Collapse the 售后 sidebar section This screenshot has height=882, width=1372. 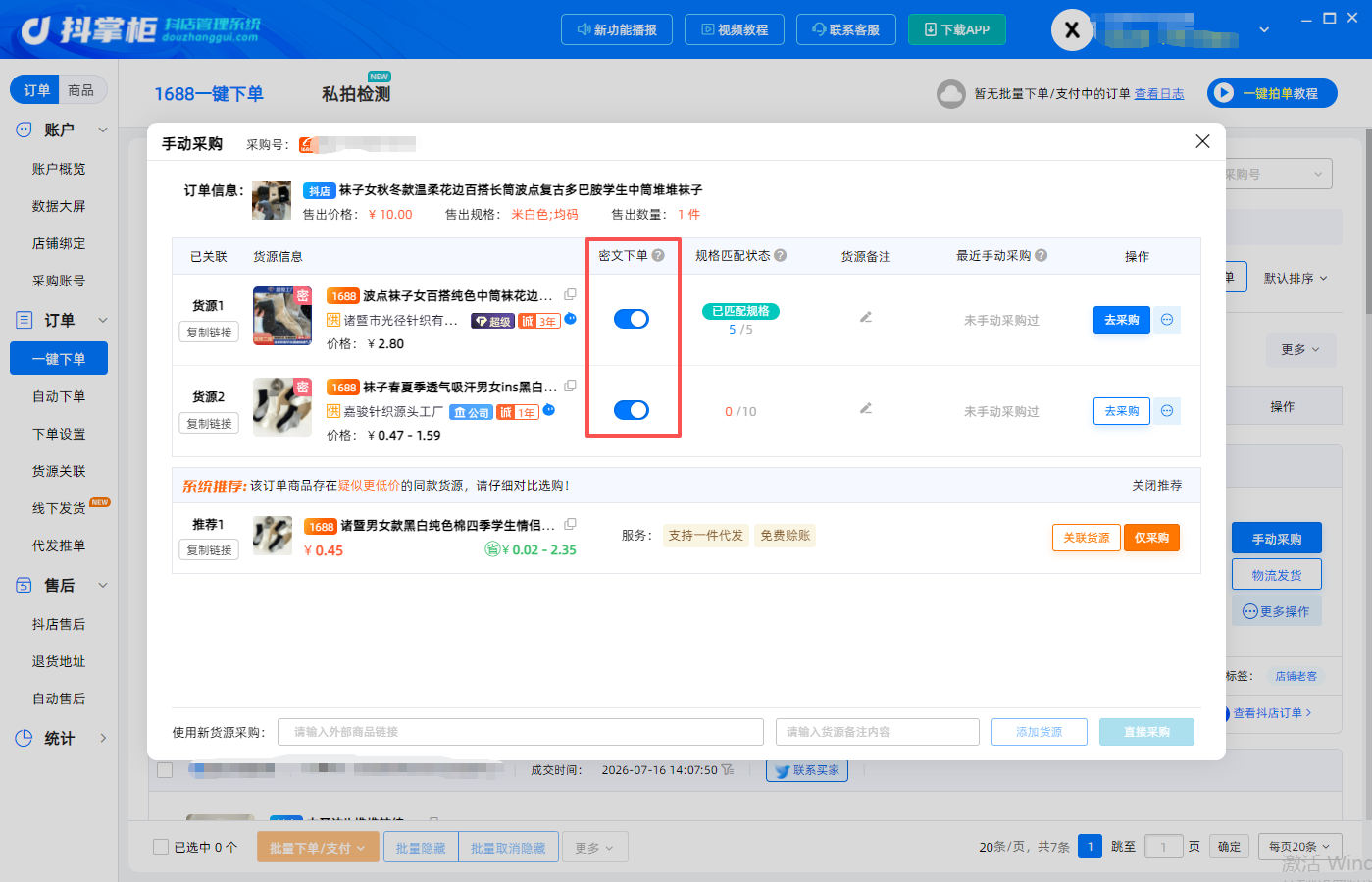coord(102,585)
